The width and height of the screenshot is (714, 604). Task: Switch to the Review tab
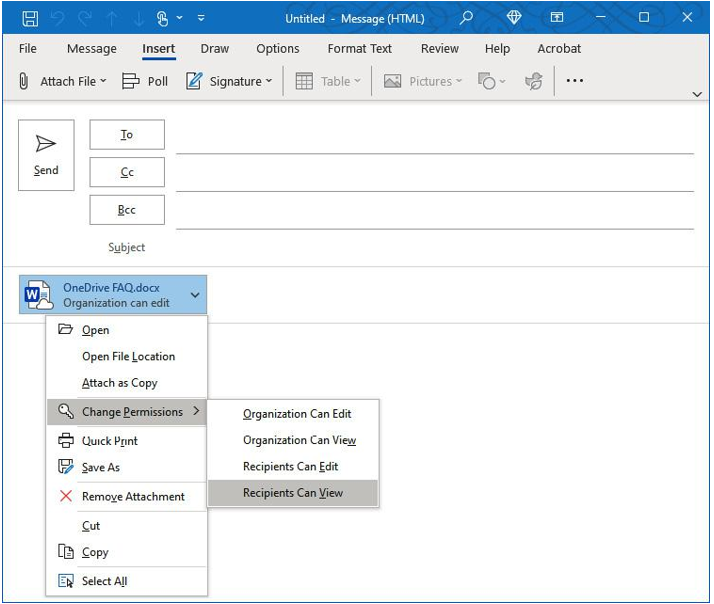(x=439, y=48)
